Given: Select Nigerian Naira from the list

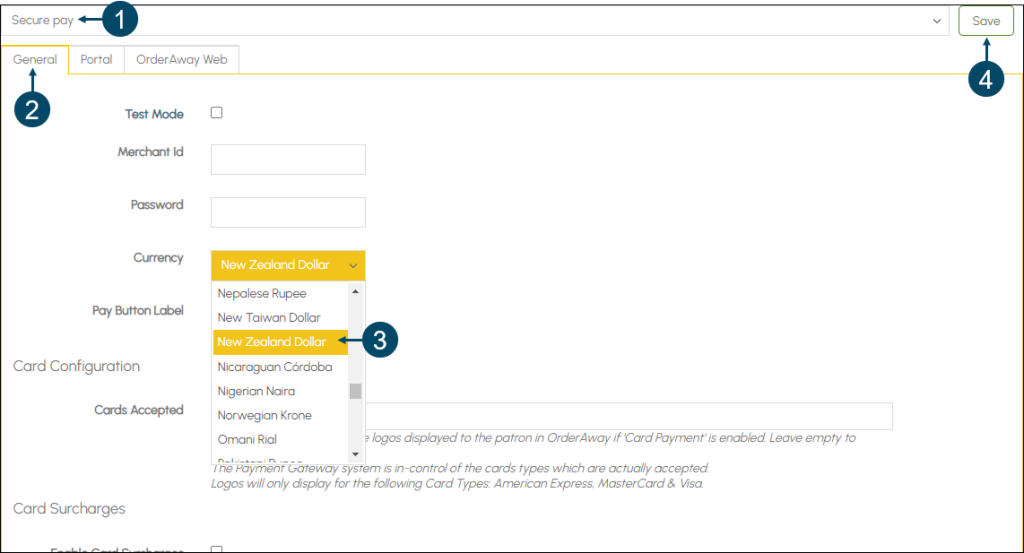Looking at the screenshot, I should (x=256, y=391).
